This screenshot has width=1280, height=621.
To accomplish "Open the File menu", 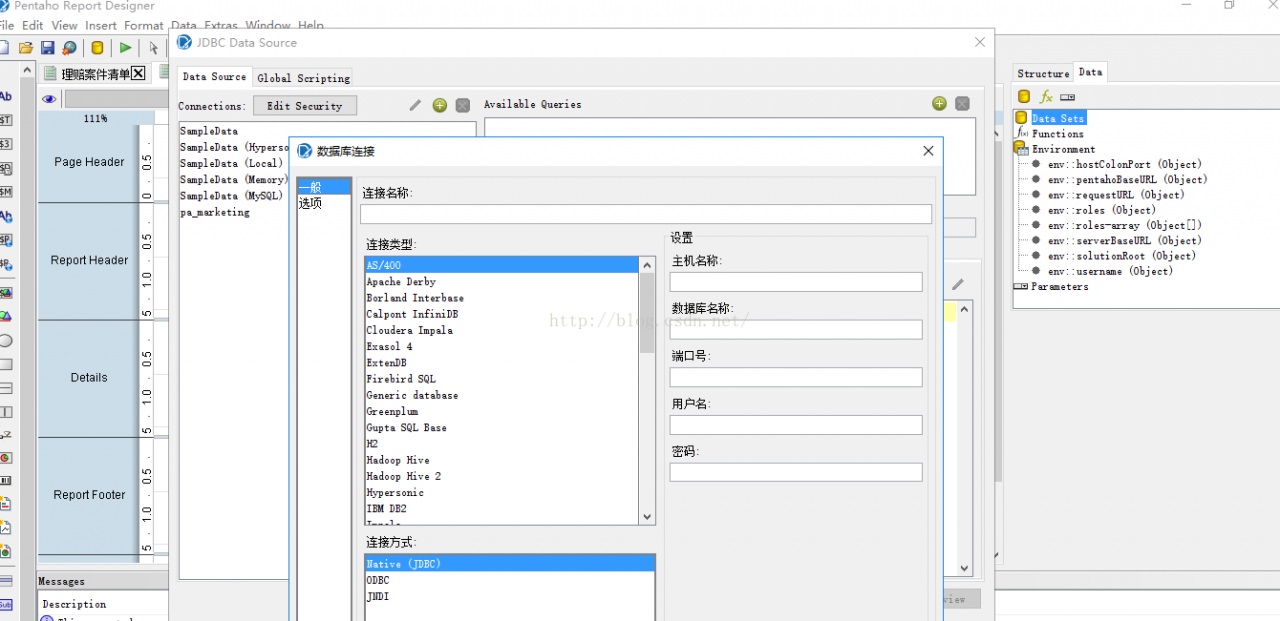I will pyautogui.click(x=7, y=25).
